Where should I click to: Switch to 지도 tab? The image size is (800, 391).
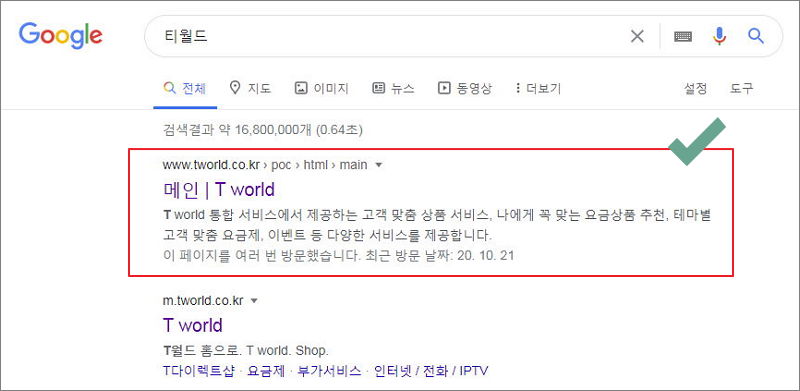click(251, 88)
